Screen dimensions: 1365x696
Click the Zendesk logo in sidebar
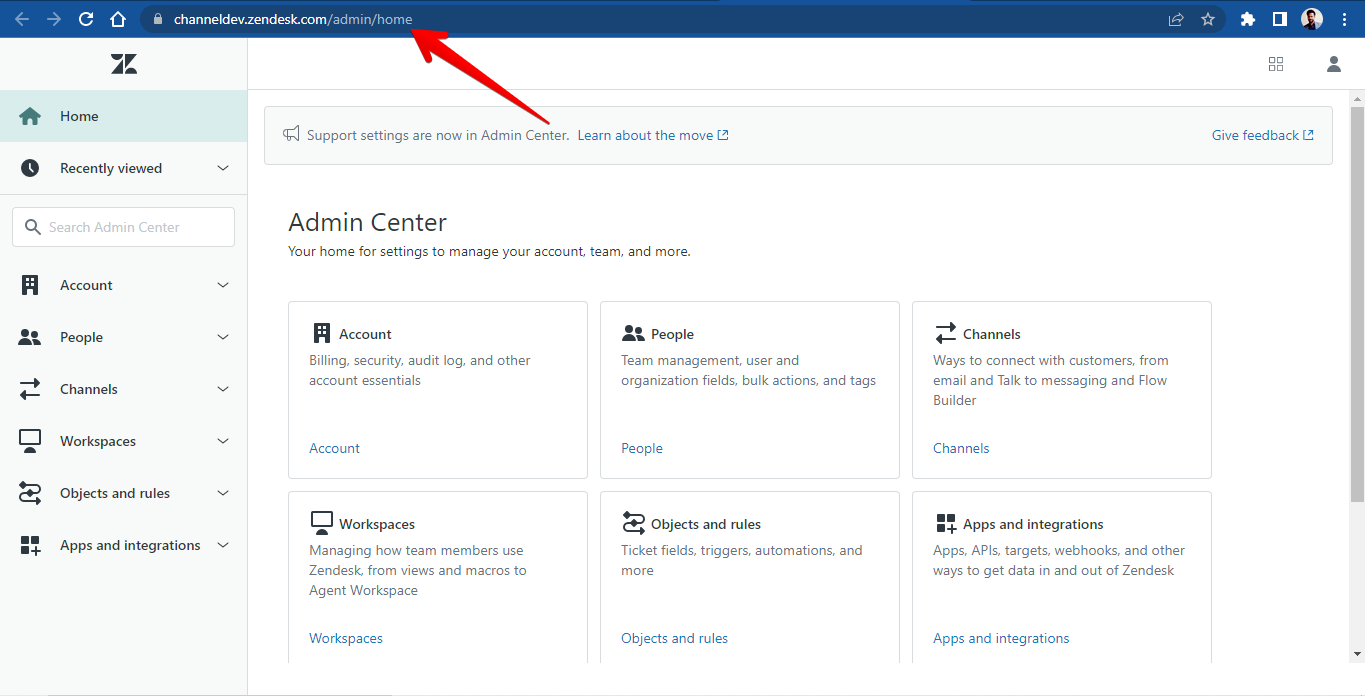click(x=124, y=64)
